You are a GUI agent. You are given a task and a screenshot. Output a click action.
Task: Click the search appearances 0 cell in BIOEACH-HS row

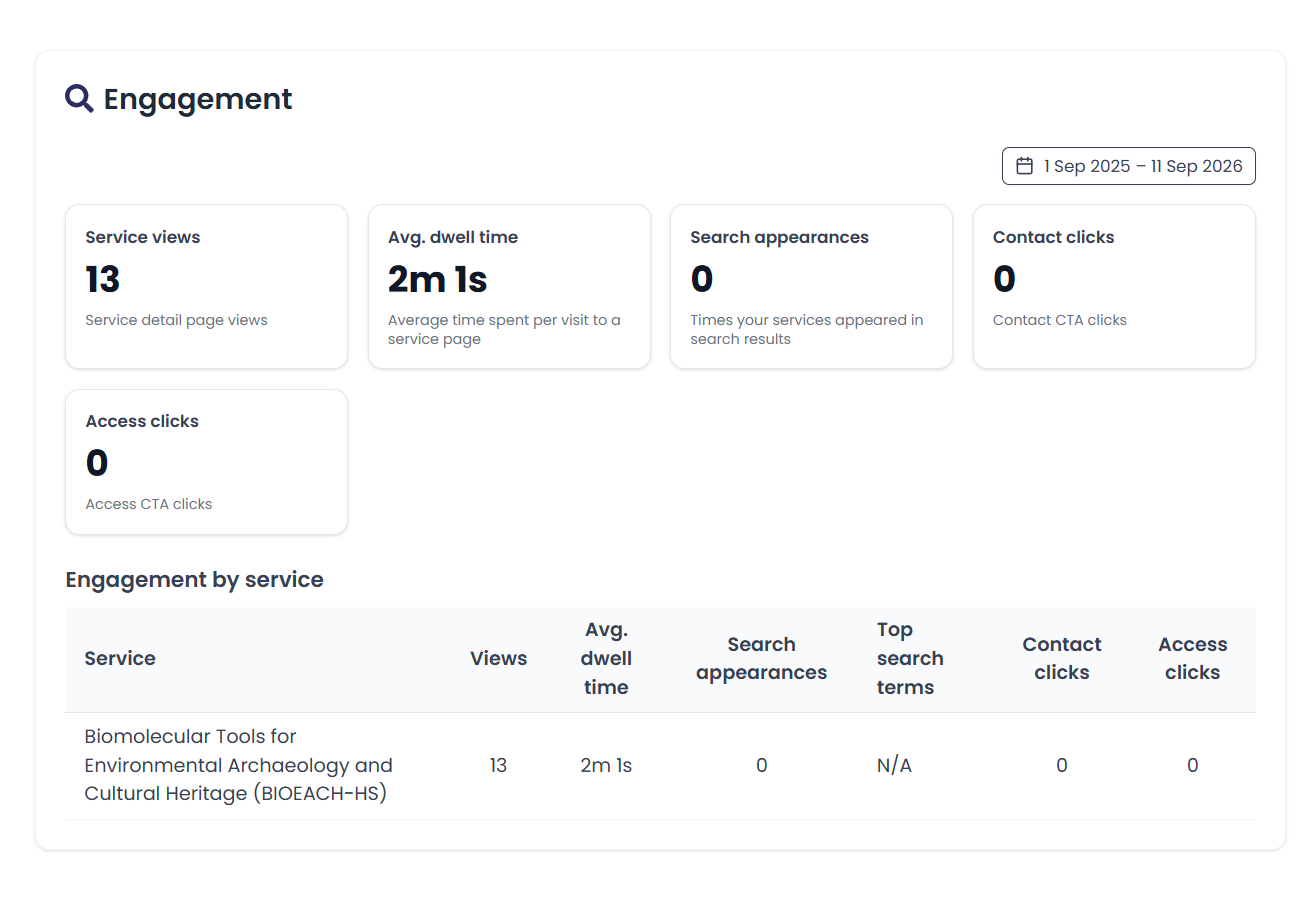[762, 765]
